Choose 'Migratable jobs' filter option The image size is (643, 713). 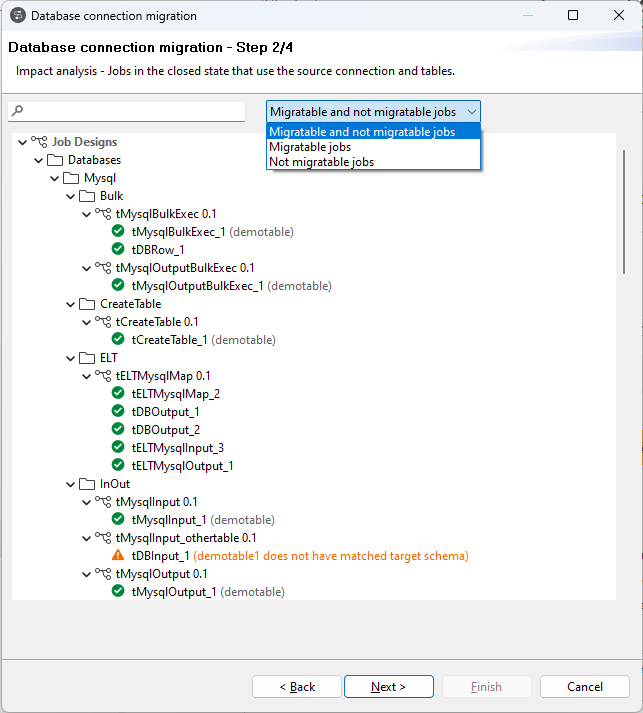[x=373, y=147]
